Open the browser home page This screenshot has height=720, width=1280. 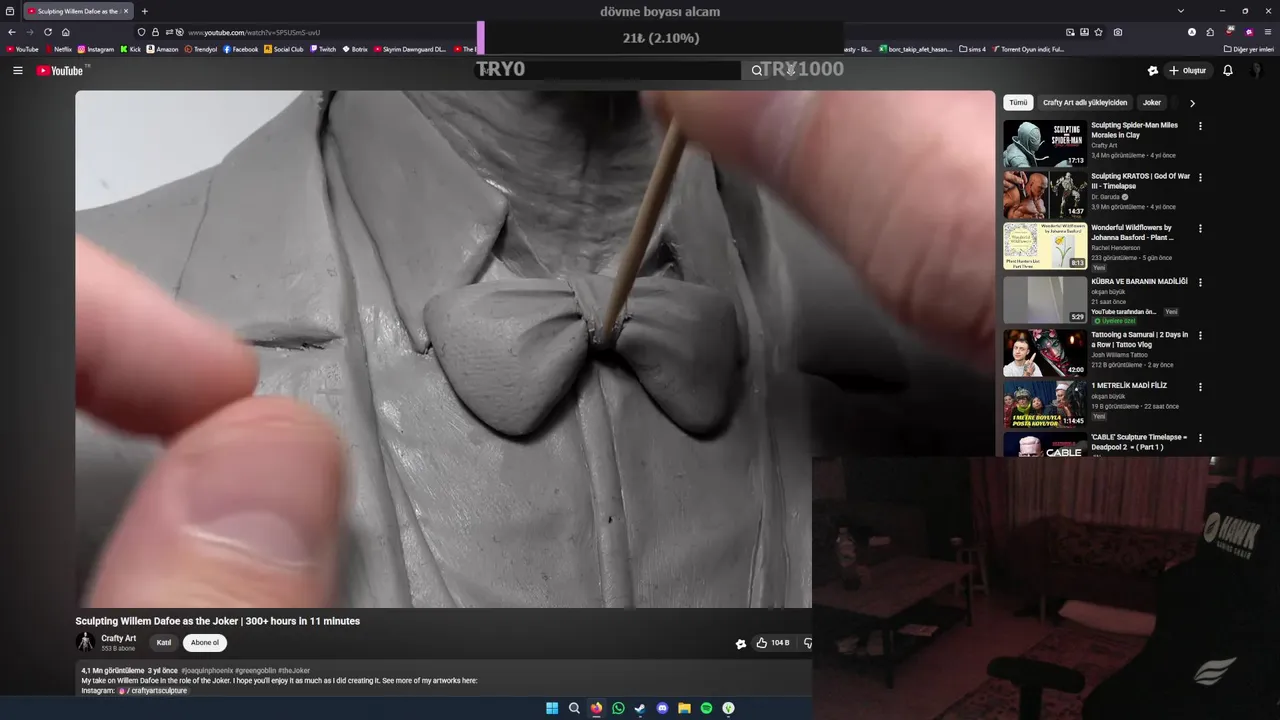(x=66, y=32)
